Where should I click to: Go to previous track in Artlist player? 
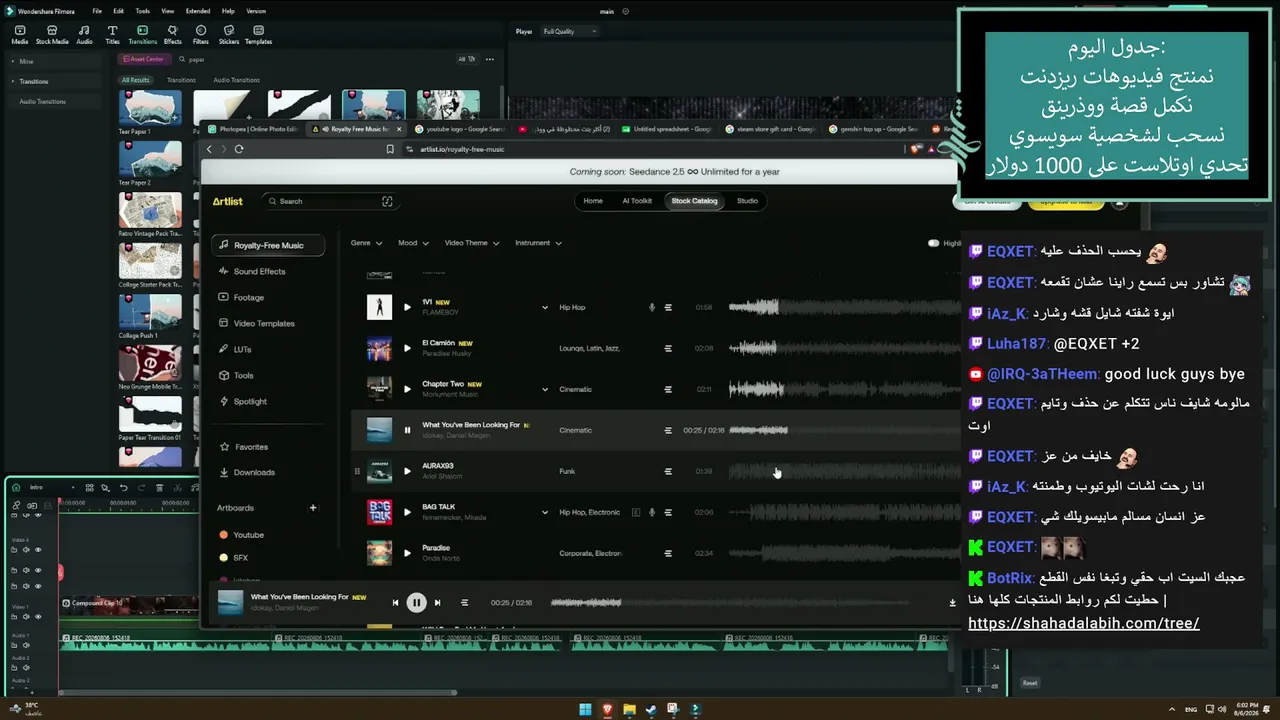(x=395, y=602)
